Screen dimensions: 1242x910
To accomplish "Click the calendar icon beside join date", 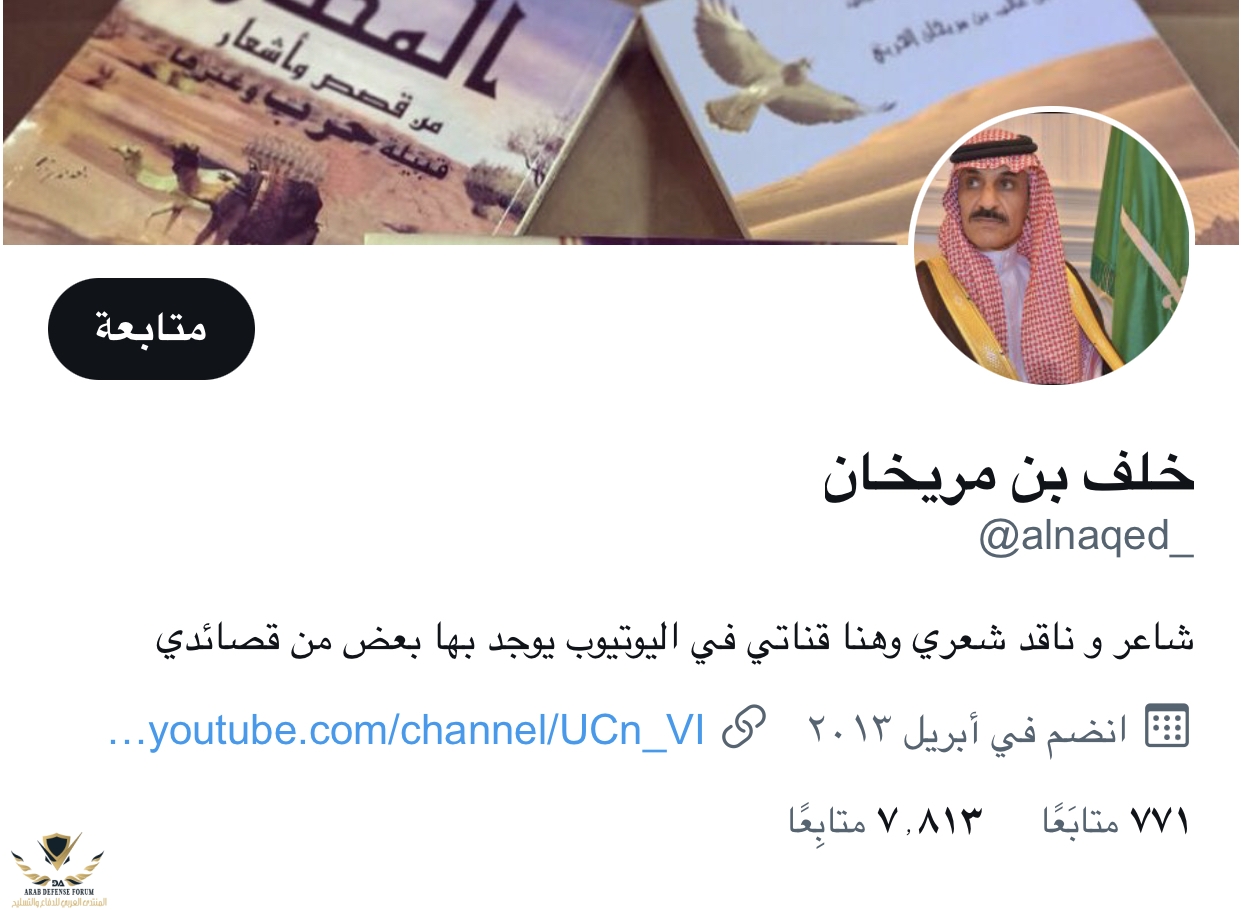I will [1167, 726].
